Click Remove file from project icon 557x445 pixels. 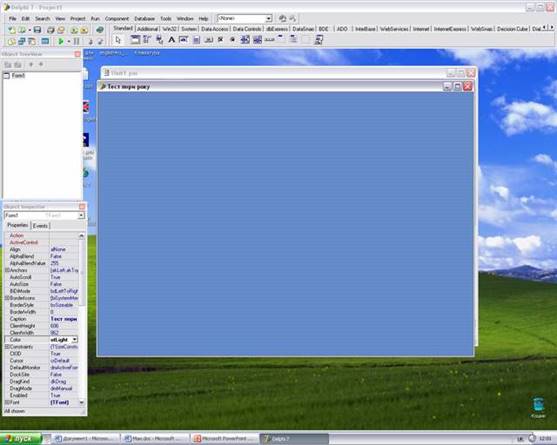point(84,30)
